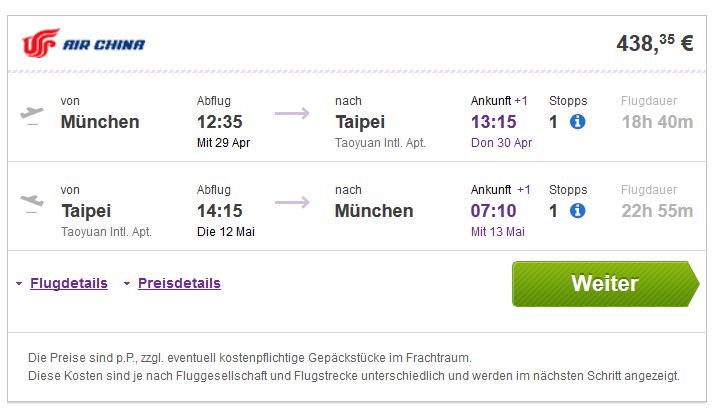Click the Don 30 Apr arrival date

501,143
